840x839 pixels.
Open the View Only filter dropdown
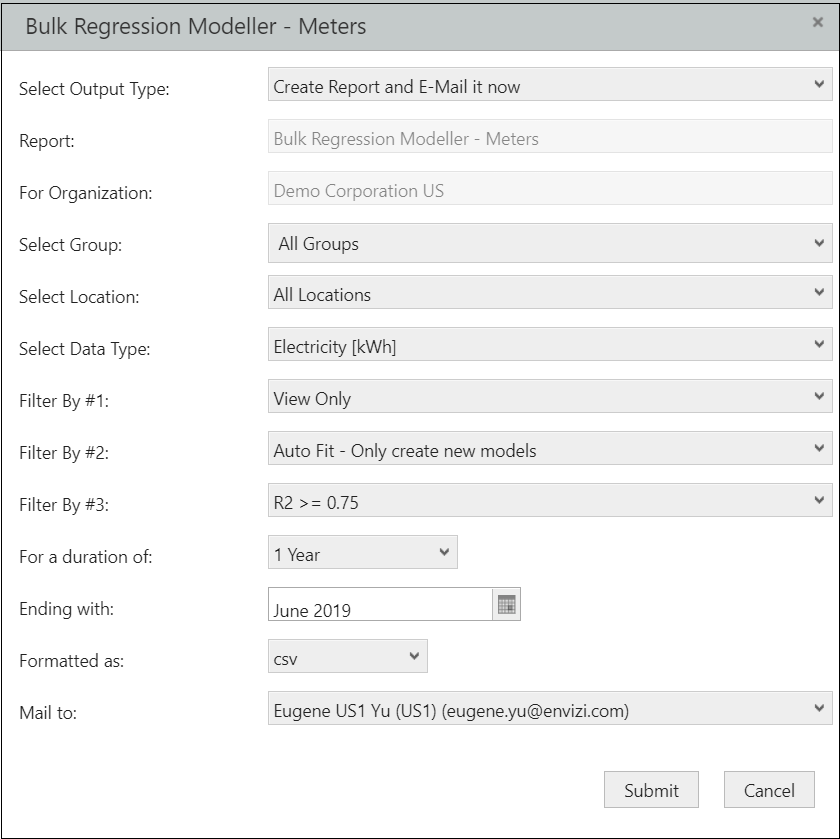[x=550, y=396]
